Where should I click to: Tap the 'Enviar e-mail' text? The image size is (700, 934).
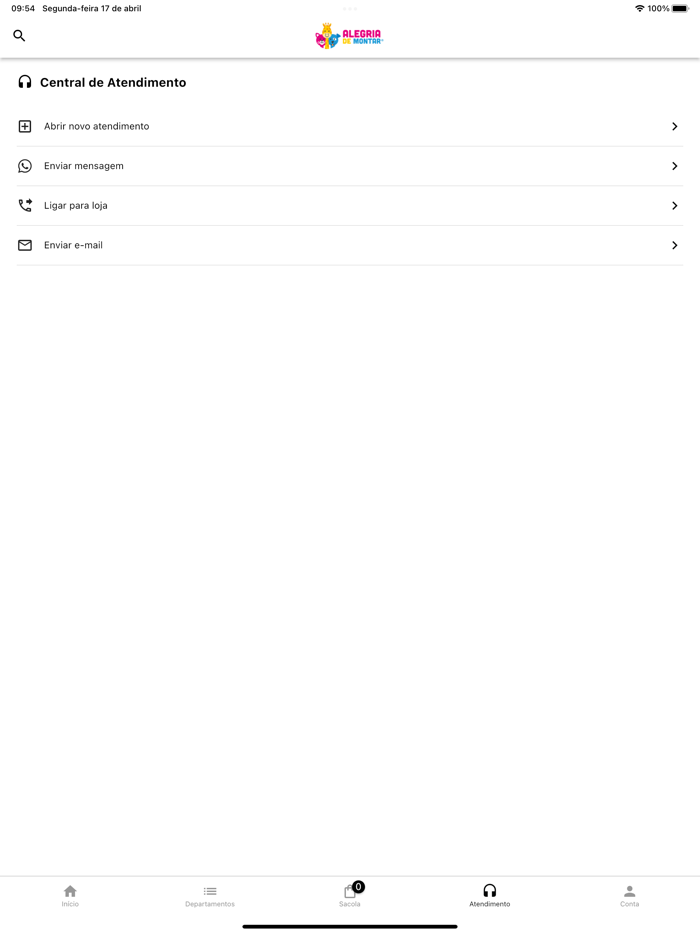(73, 245)
